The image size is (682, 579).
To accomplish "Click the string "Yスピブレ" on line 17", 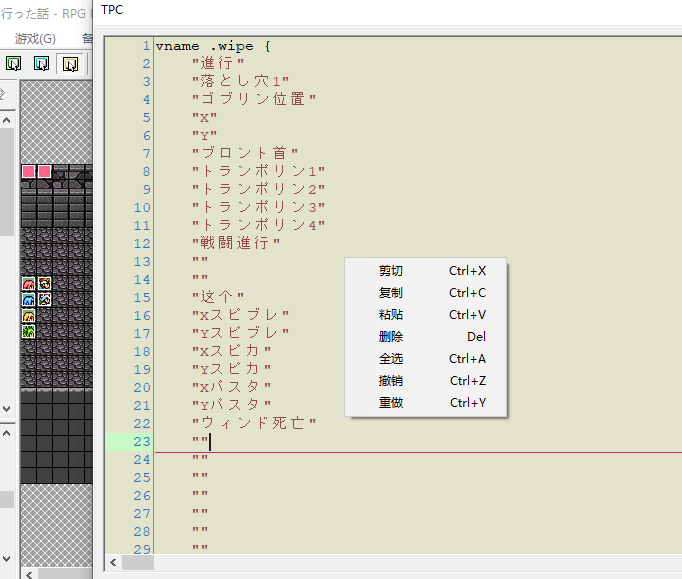I will click(241, 333).
